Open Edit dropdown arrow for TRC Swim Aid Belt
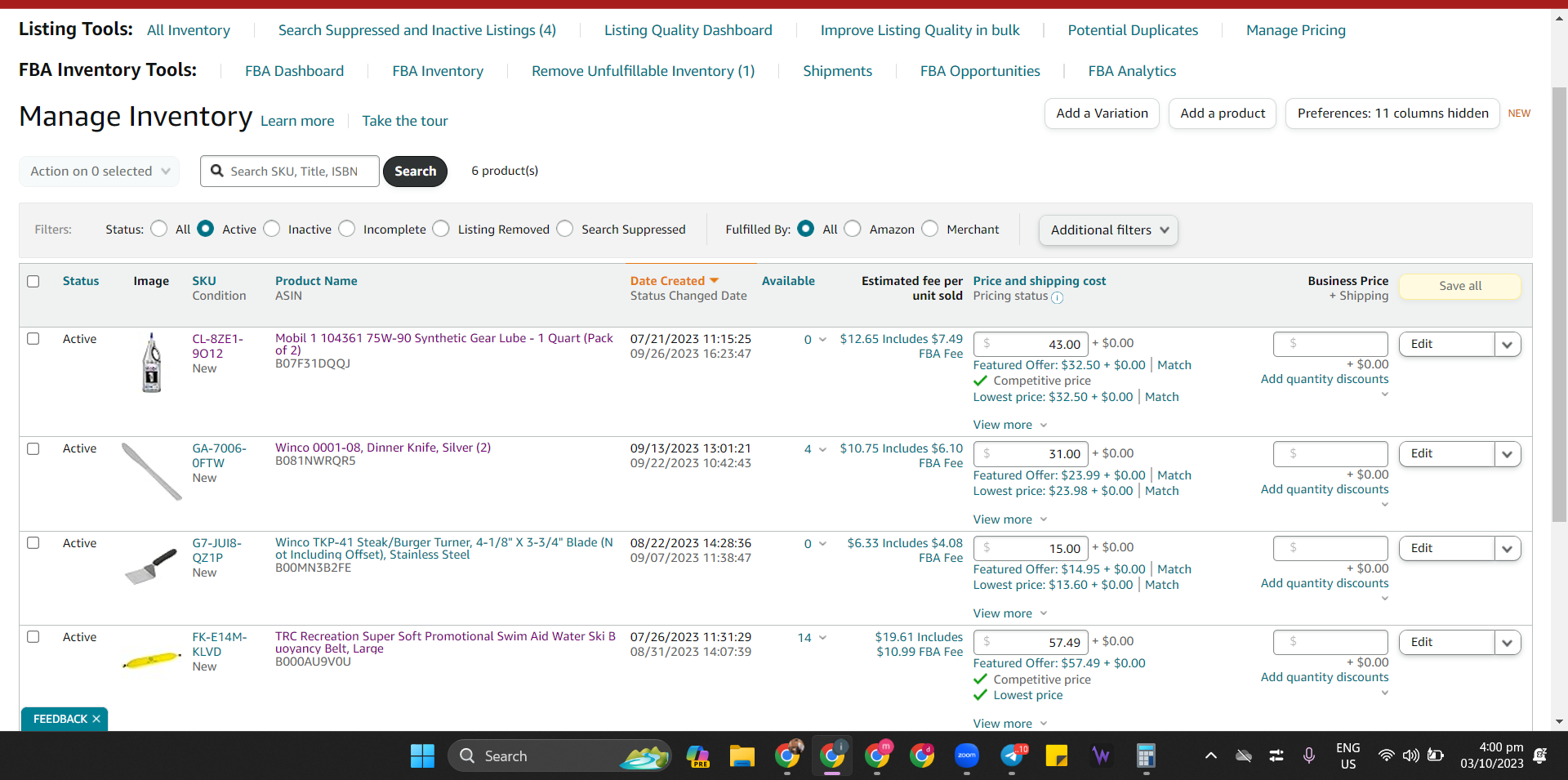Screen dimensions: 1568x780 coord(1508,643)
